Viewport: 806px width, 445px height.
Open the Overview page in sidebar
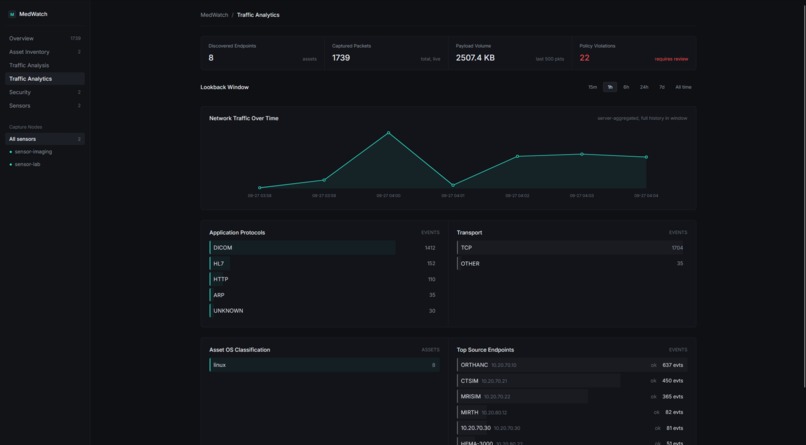(45, 39)
